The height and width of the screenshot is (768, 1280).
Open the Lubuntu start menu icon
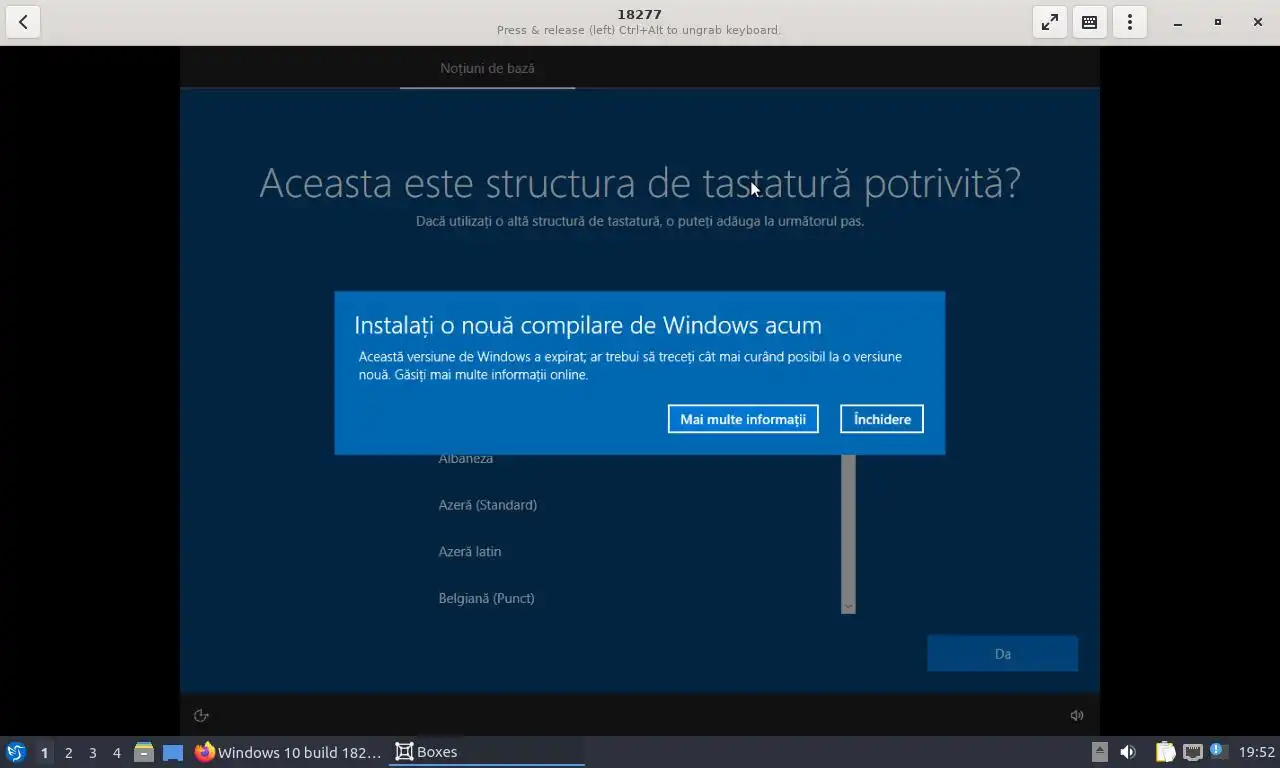click(x=16, y=752)
